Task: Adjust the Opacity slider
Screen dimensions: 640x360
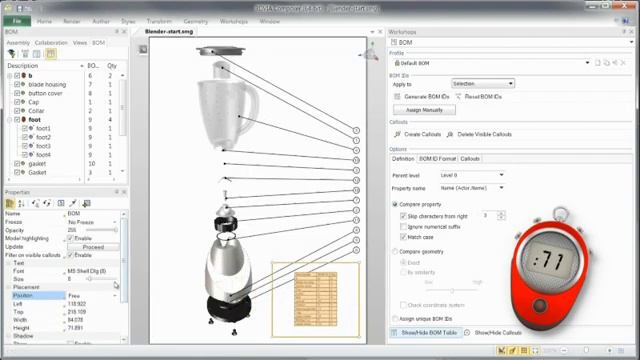Action: click(x=102, y=230)
